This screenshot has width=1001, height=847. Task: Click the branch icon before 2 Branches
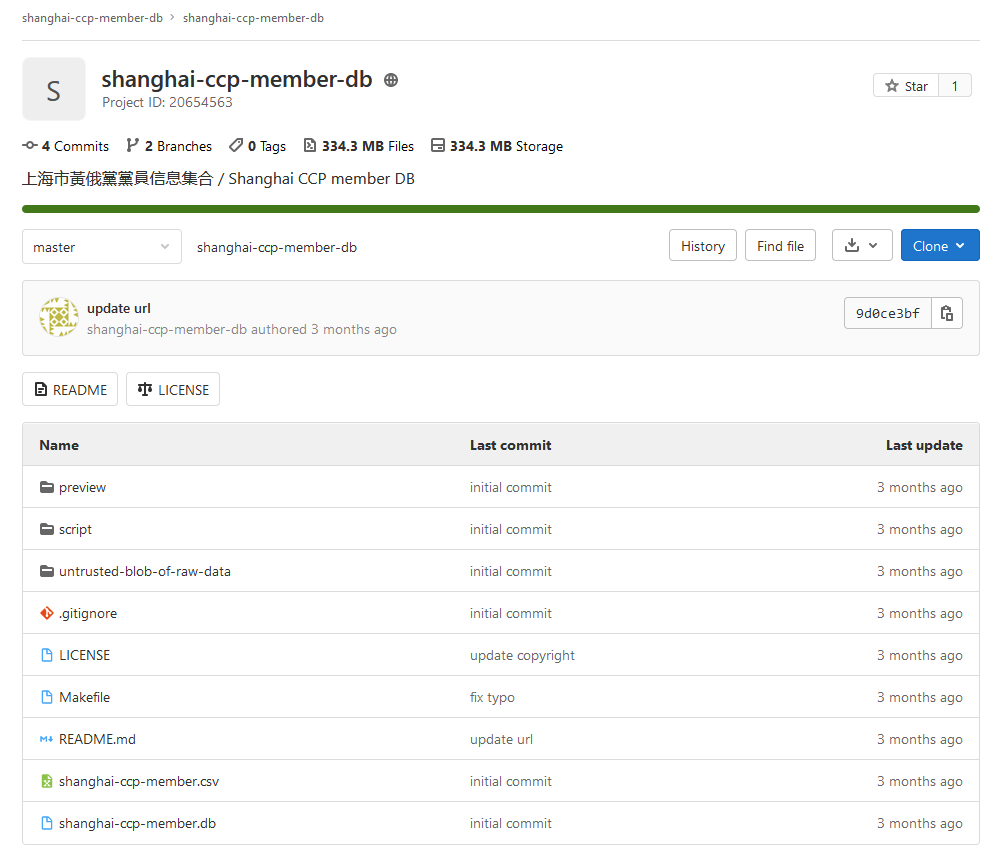tap(132, 146)
